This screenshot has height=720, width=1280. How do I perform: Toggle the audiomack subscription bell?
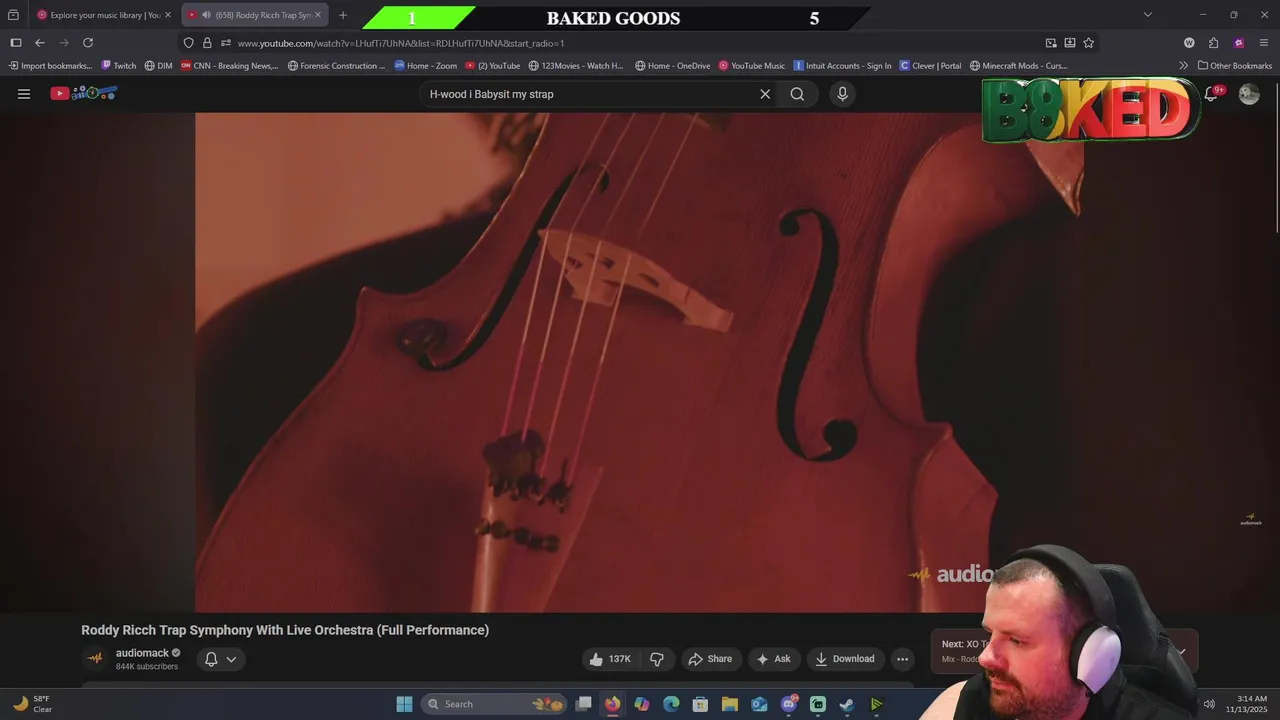(211, 659)
